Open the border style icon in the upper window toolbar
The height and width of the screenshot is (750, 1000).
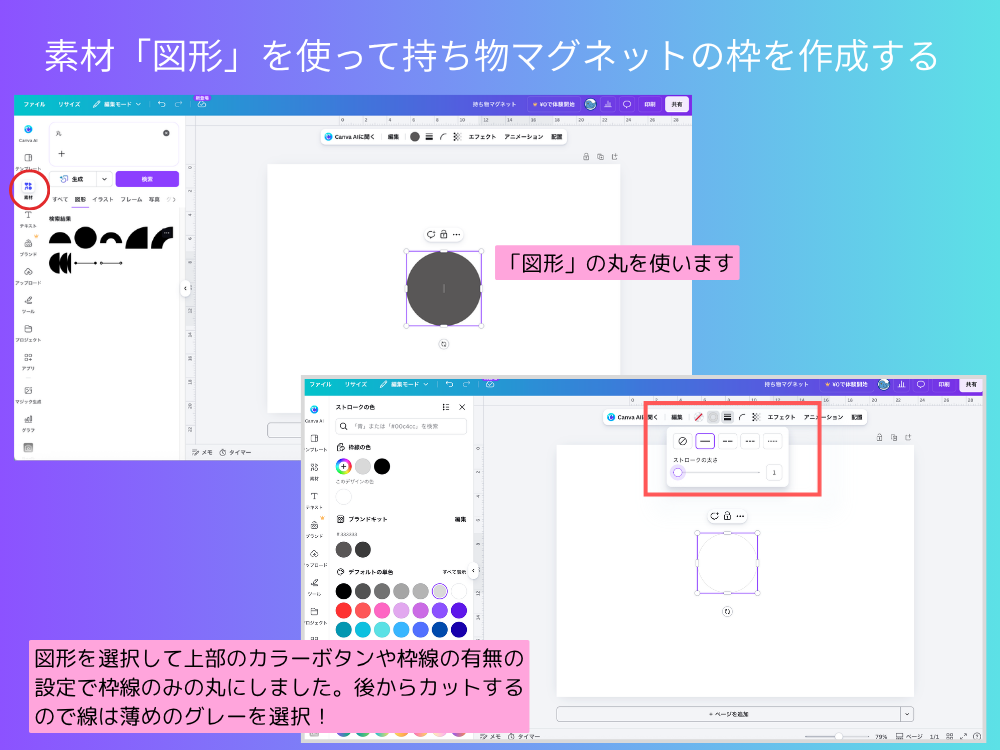point(429,136)
